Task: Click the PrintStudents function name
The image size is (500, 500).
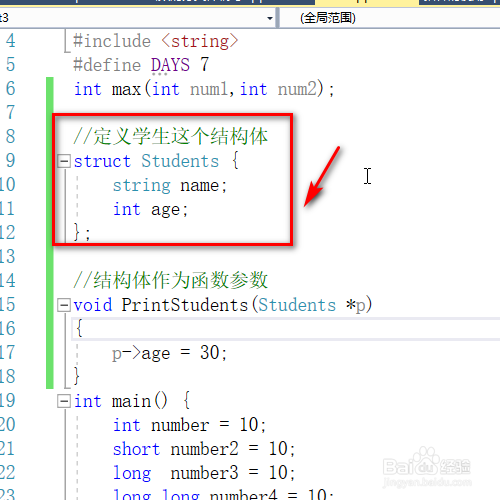Action: point(185,305)
